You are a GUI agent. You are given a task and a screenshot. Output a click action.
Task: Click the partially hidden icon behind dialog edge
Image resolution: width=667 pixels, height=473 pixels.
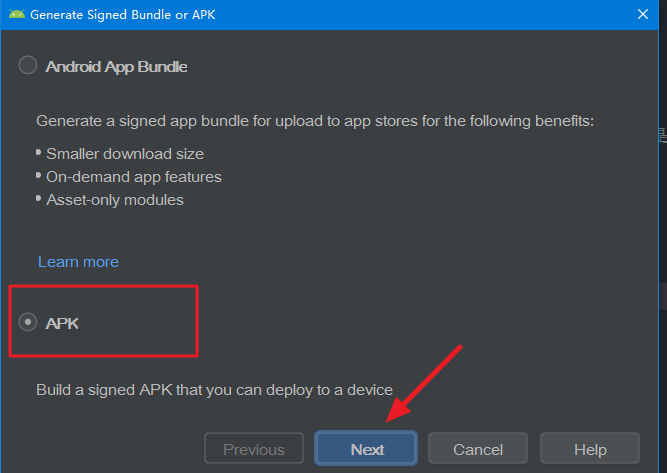coord(663,135)
